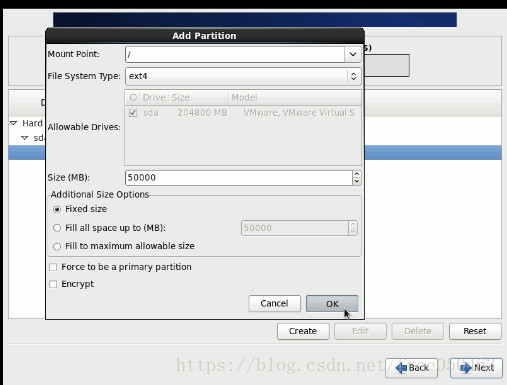Select Fill to maximum allowable size

[57, 246]
